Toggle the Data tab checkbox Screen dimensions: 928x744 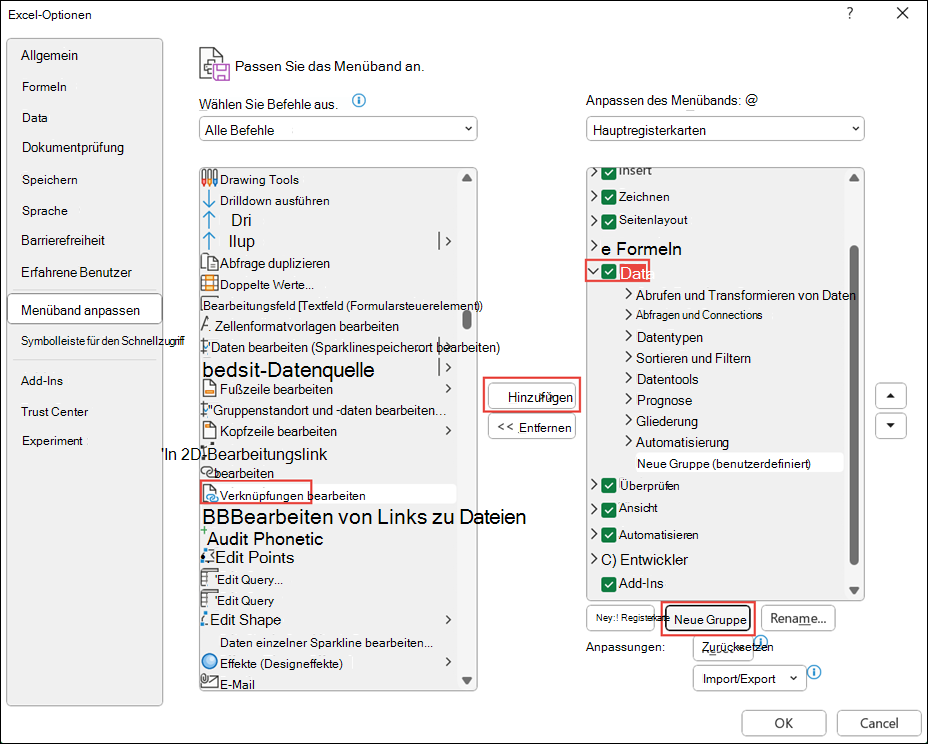tap(609, 272)
